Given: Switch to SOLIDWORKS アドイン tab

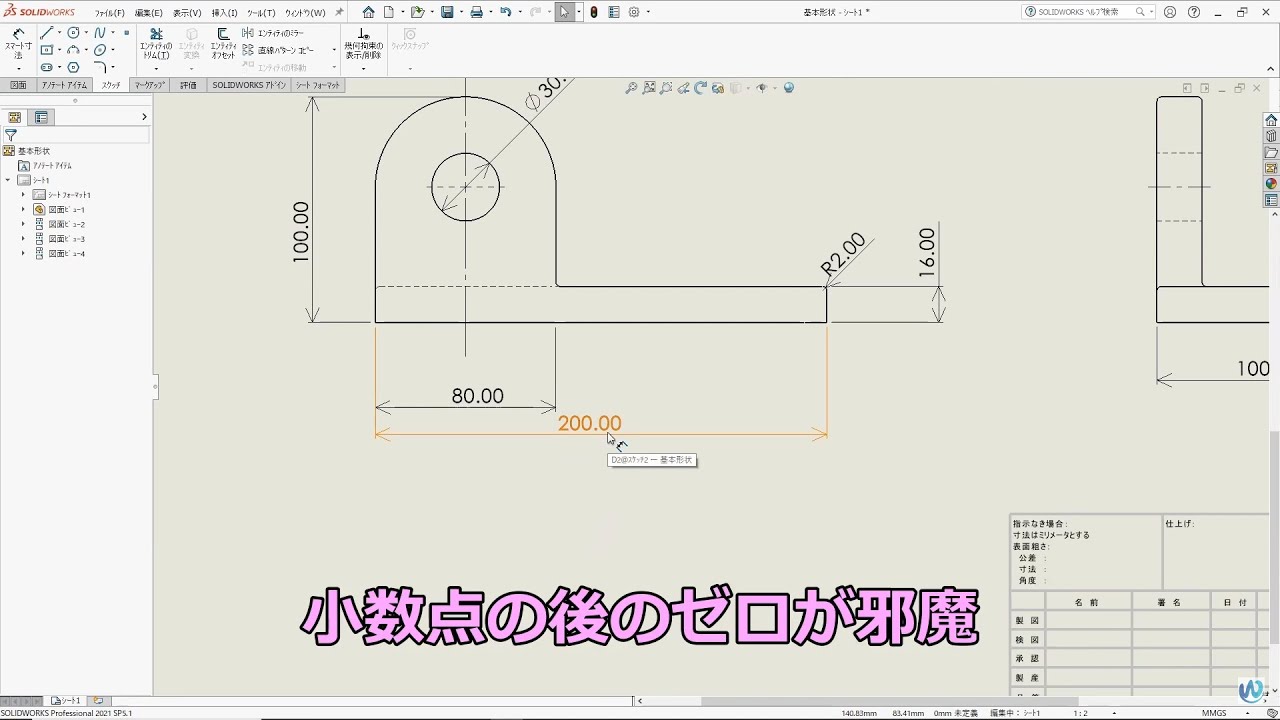Looking at the screenshot, I should pyautogui.click(x=249, y=86).
